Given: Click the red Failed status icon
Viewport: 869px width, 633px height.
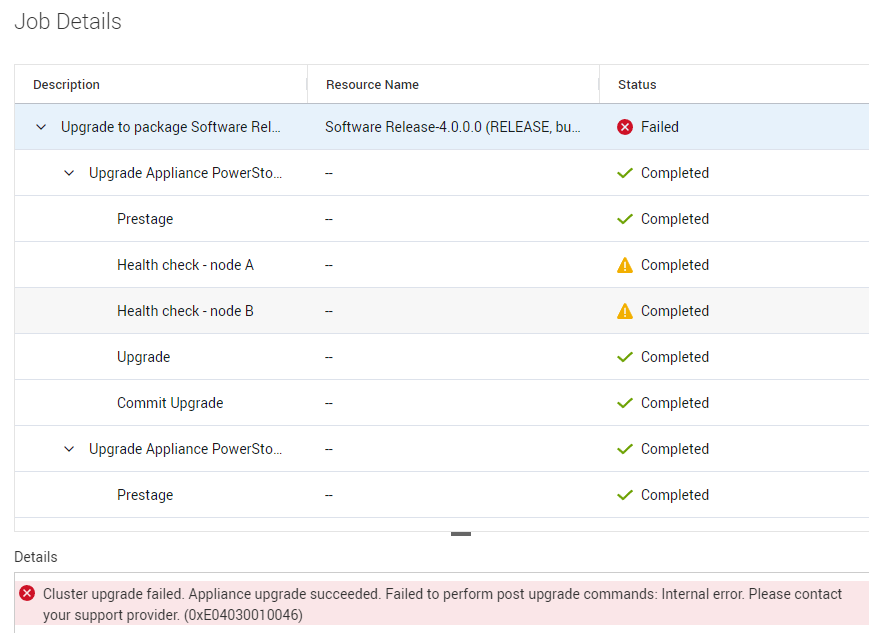Looking at the screenshot, I should (624, 127).
